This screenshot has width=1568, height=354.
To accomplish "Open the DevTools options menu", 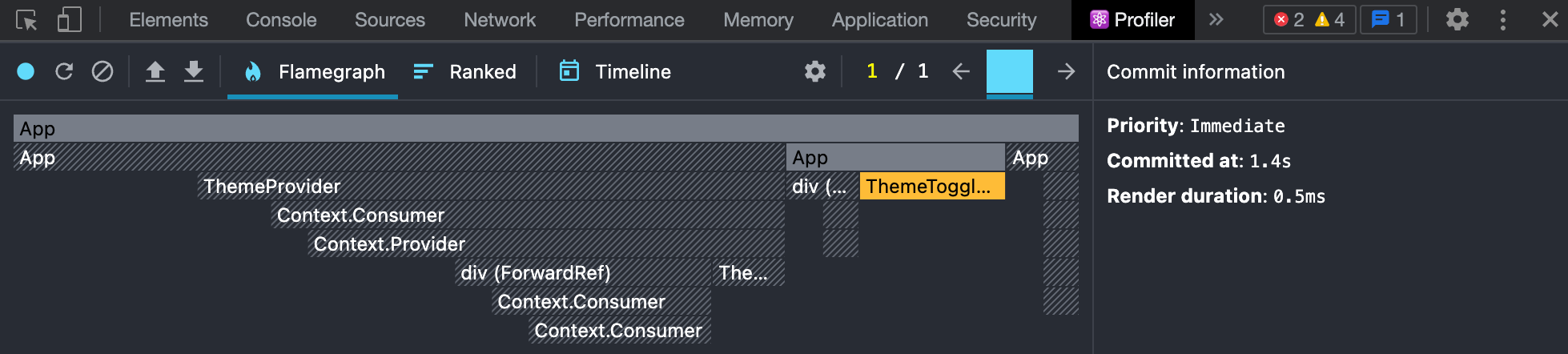I will pyautogui.click(x=1503, y=20).
